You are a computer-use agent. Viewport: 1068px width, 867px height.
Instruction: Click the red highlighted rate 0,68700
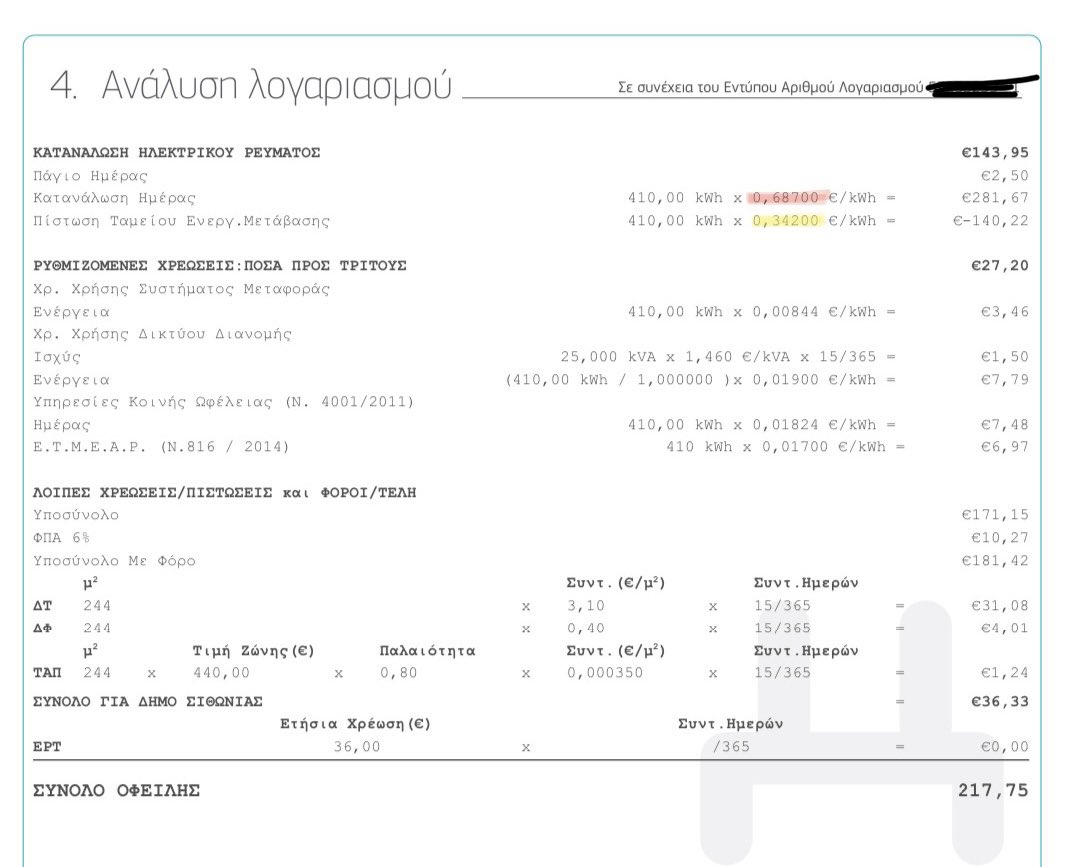[x=785, y=198]
